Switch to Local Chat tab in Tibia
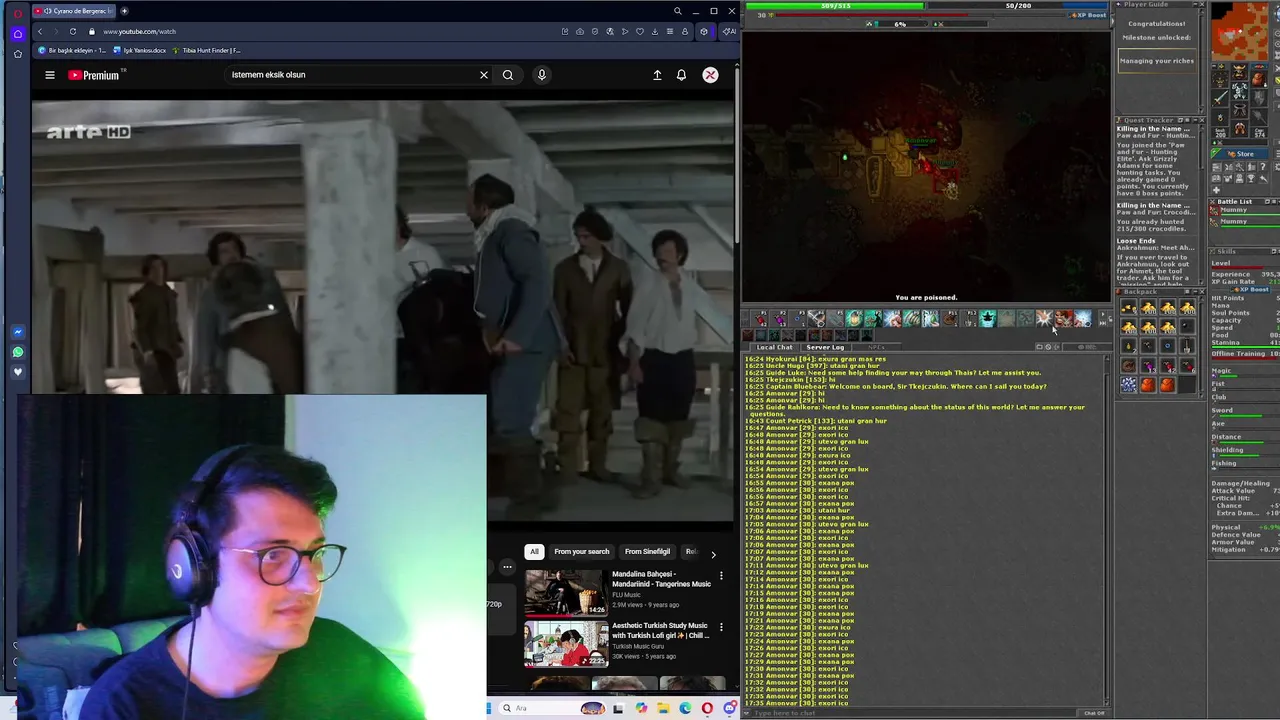The width and height of the screenshot is (1280, 720). pos(774,347)
